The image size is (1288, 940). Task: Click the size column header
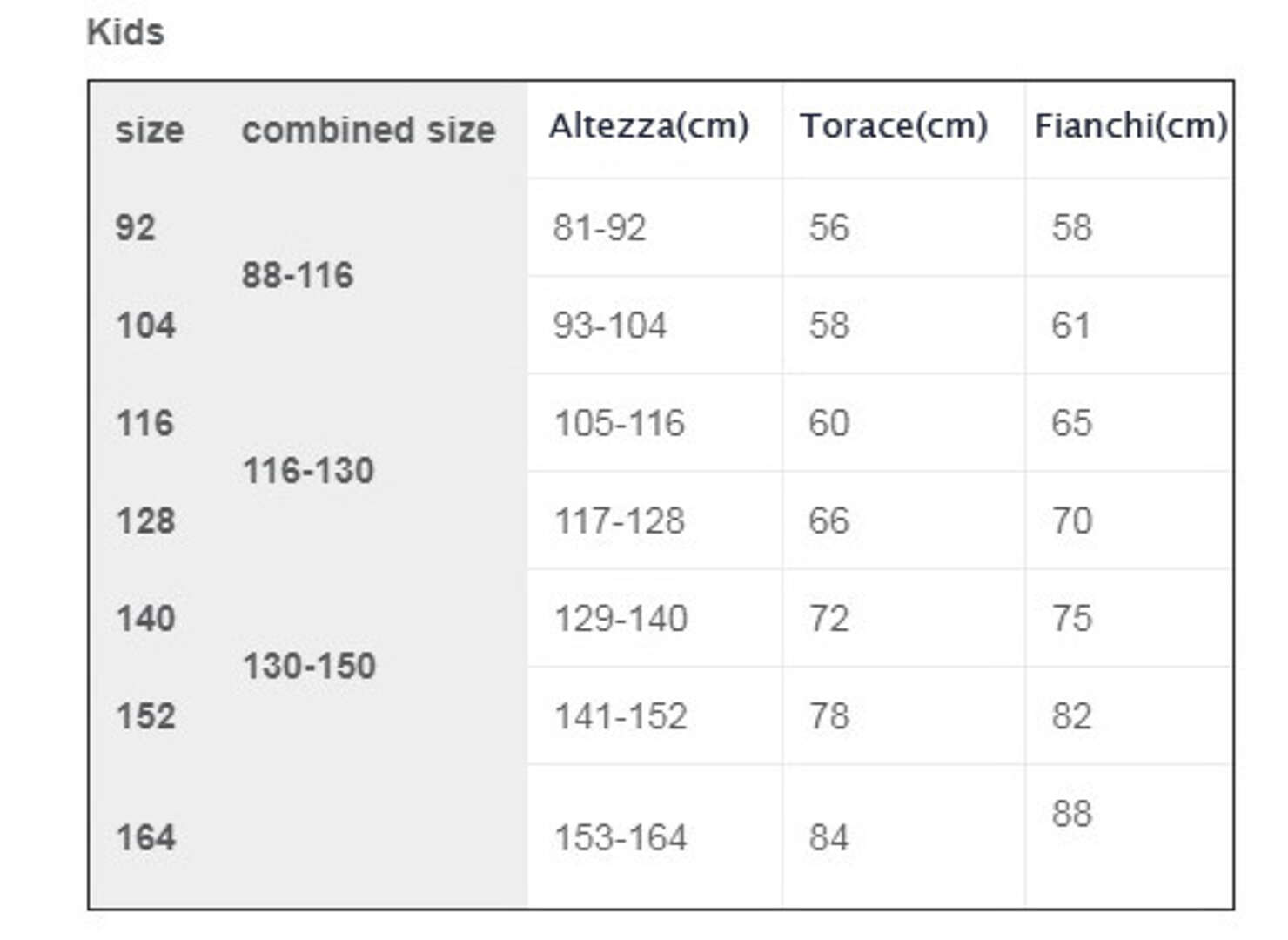pos(150,130)
